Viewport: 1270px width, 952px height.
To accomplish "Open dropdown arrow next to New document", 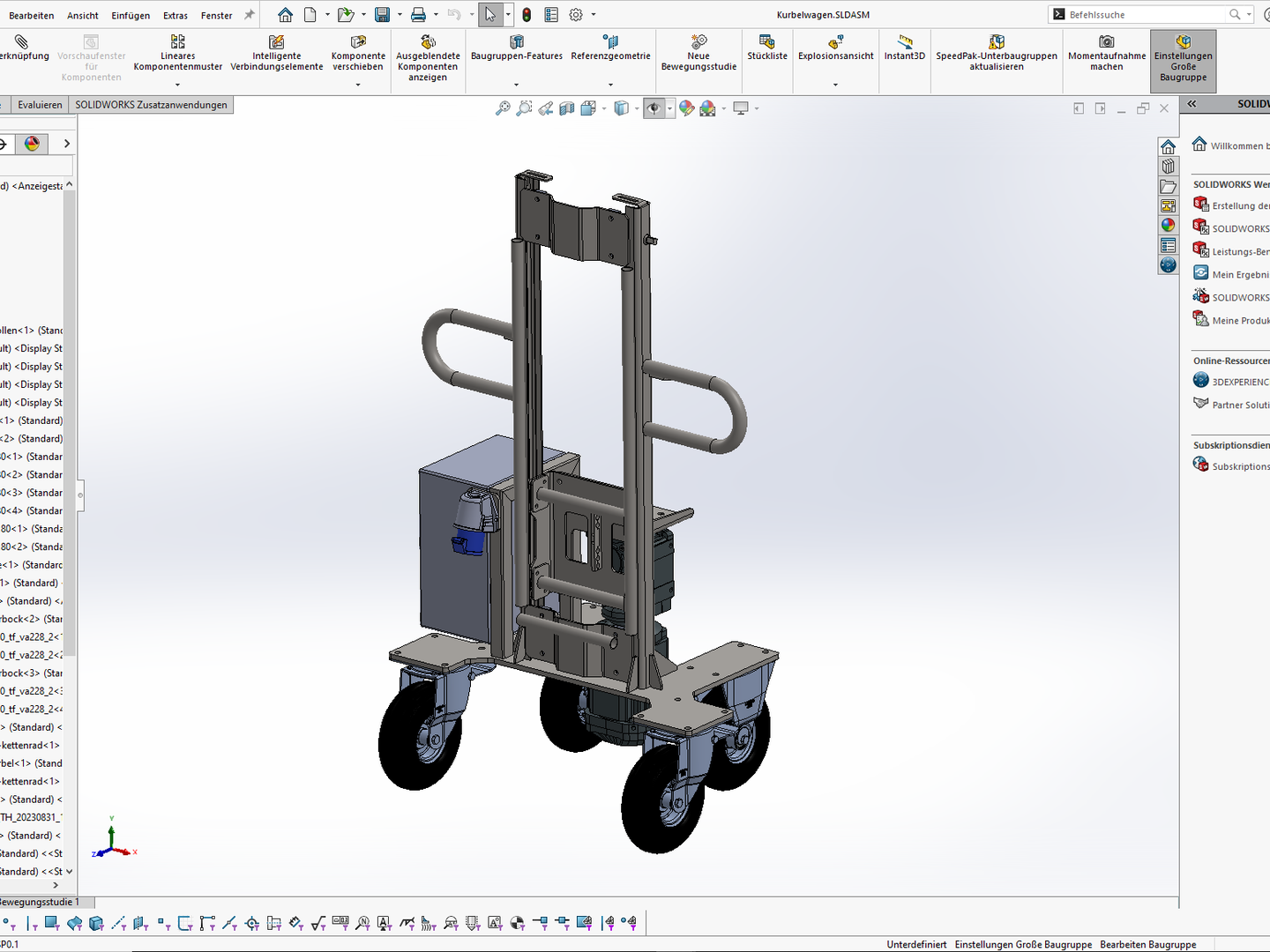I will 327,15.
